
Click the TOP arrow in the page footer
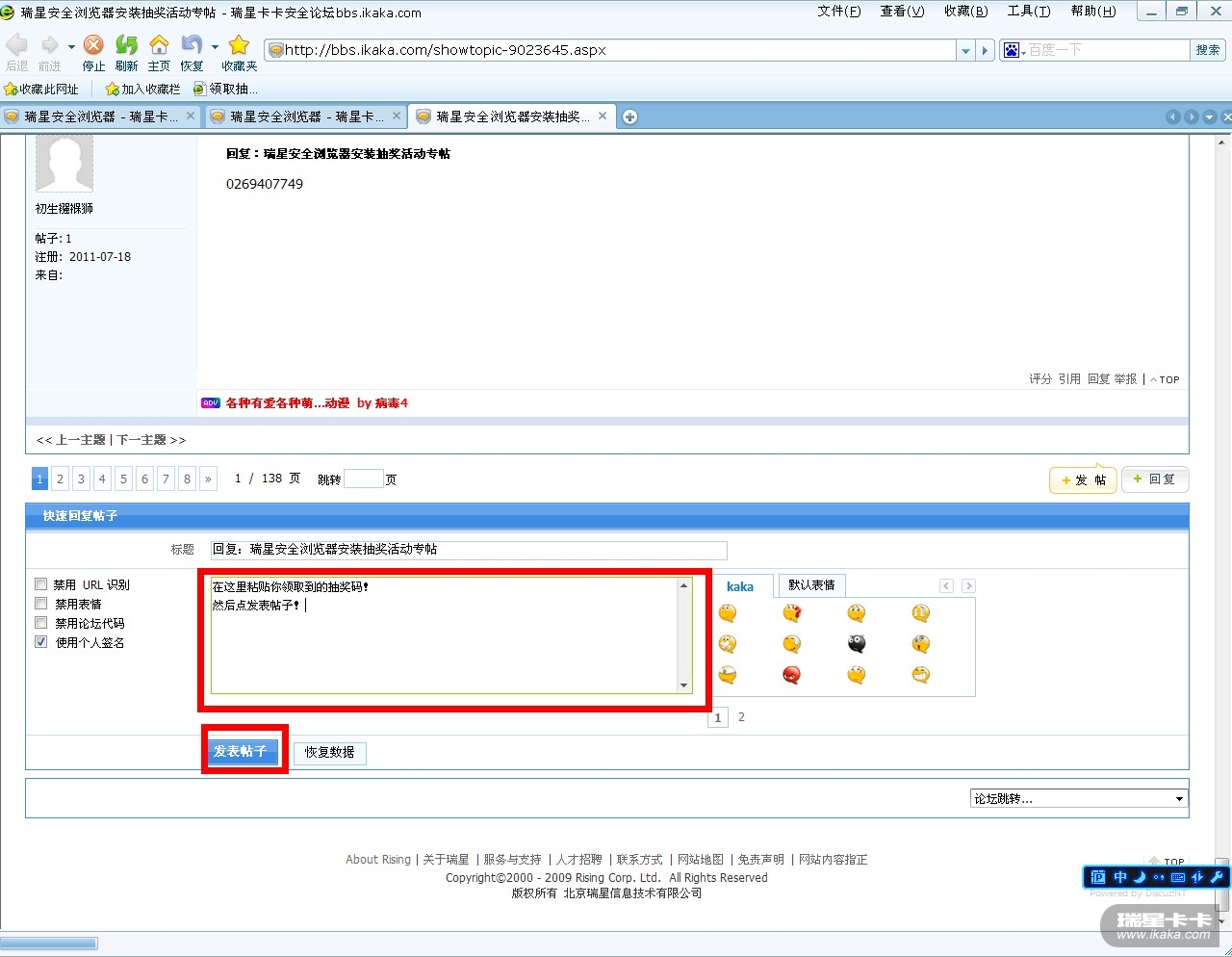(1167, 862)
